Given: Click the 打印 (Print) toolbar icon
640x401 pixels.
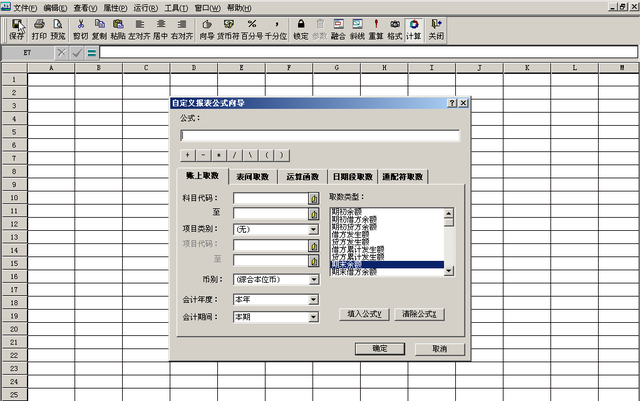Looking at the screenshot, I should click(39, 29).
